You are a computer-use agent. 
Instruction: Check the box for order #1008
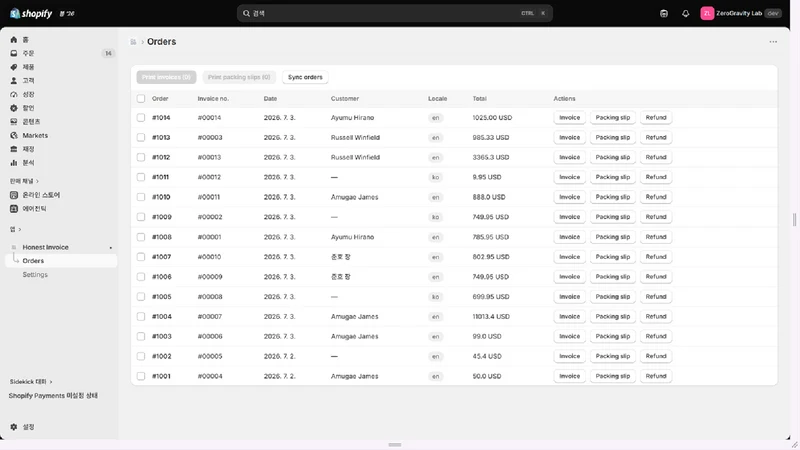point(141,237)
